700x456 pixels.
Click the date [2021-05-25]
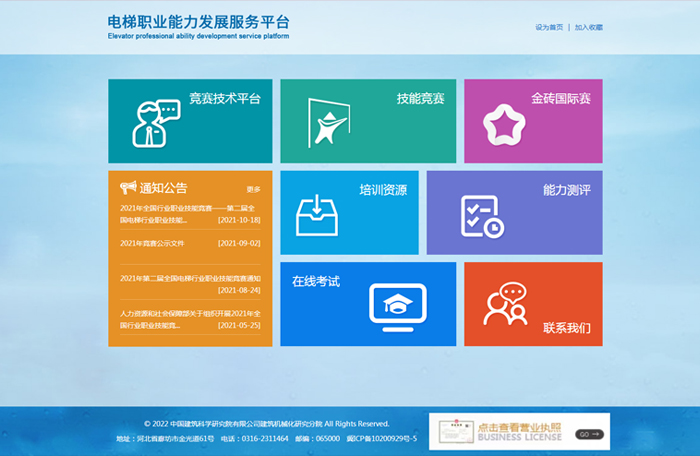click(239, 325)
